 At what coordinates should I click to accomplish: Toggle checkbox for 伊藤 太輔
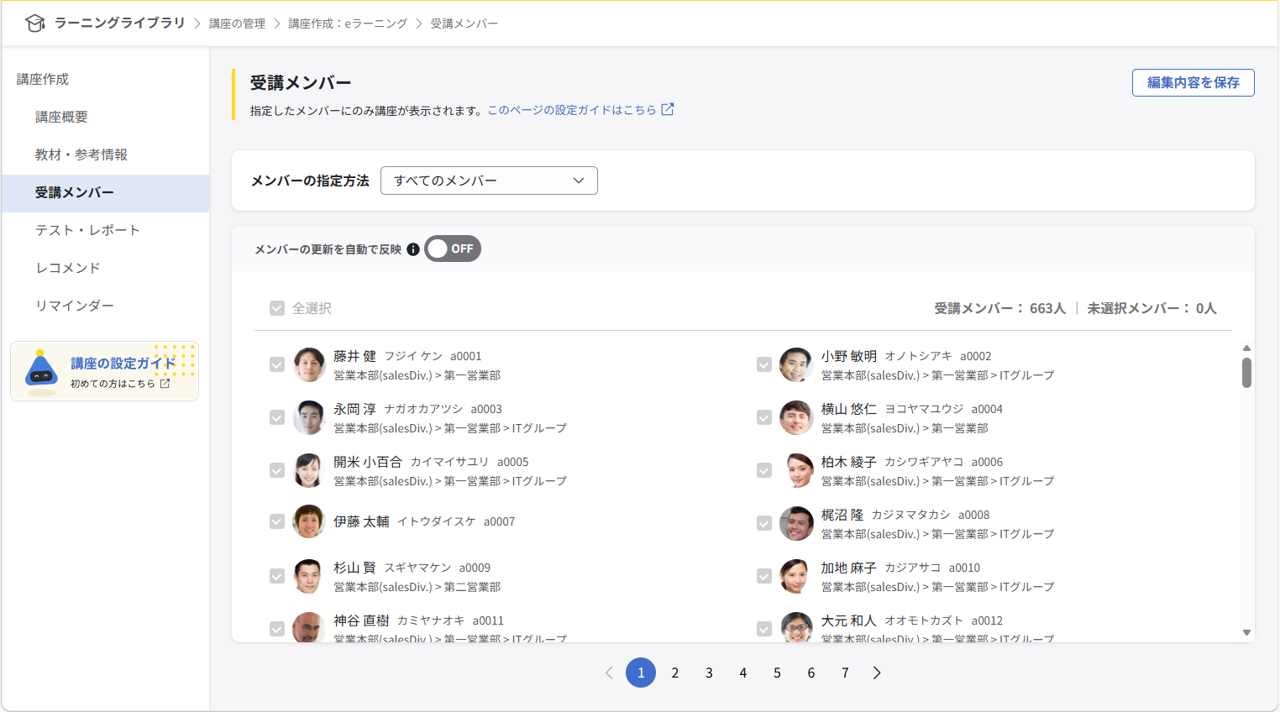(x=277, y=522)
